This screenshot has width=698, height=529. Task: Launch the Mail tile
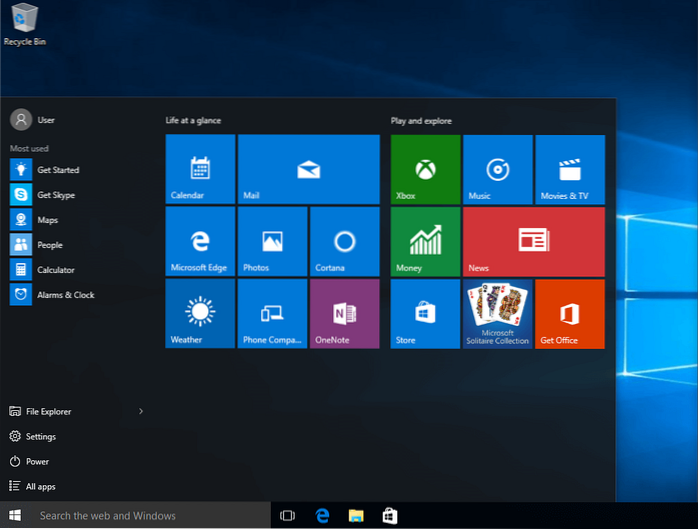click(x=308, y=170)
